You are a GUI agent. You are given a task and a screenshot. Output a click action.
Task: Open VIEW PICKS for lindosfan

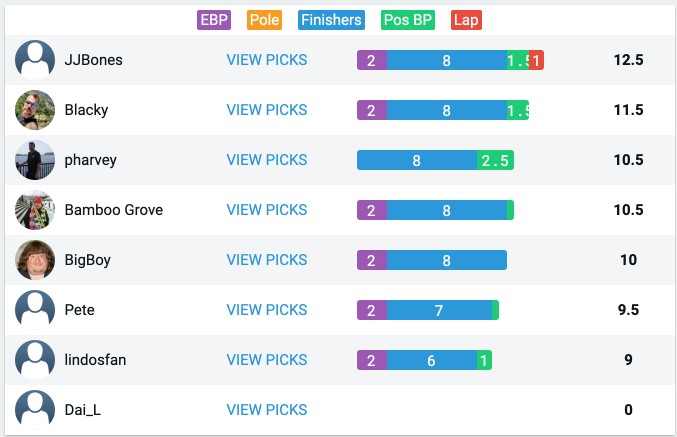tap(267, 360)
